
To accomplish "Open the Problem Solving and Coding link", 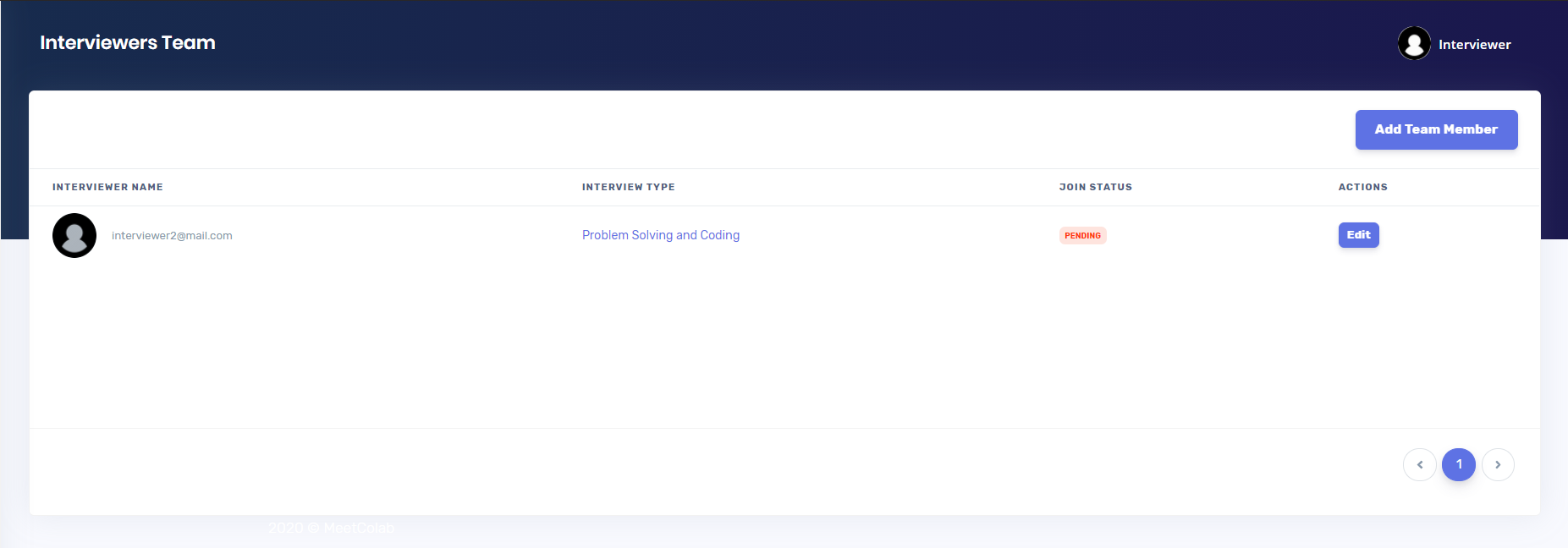I will (x=660, y=235).
